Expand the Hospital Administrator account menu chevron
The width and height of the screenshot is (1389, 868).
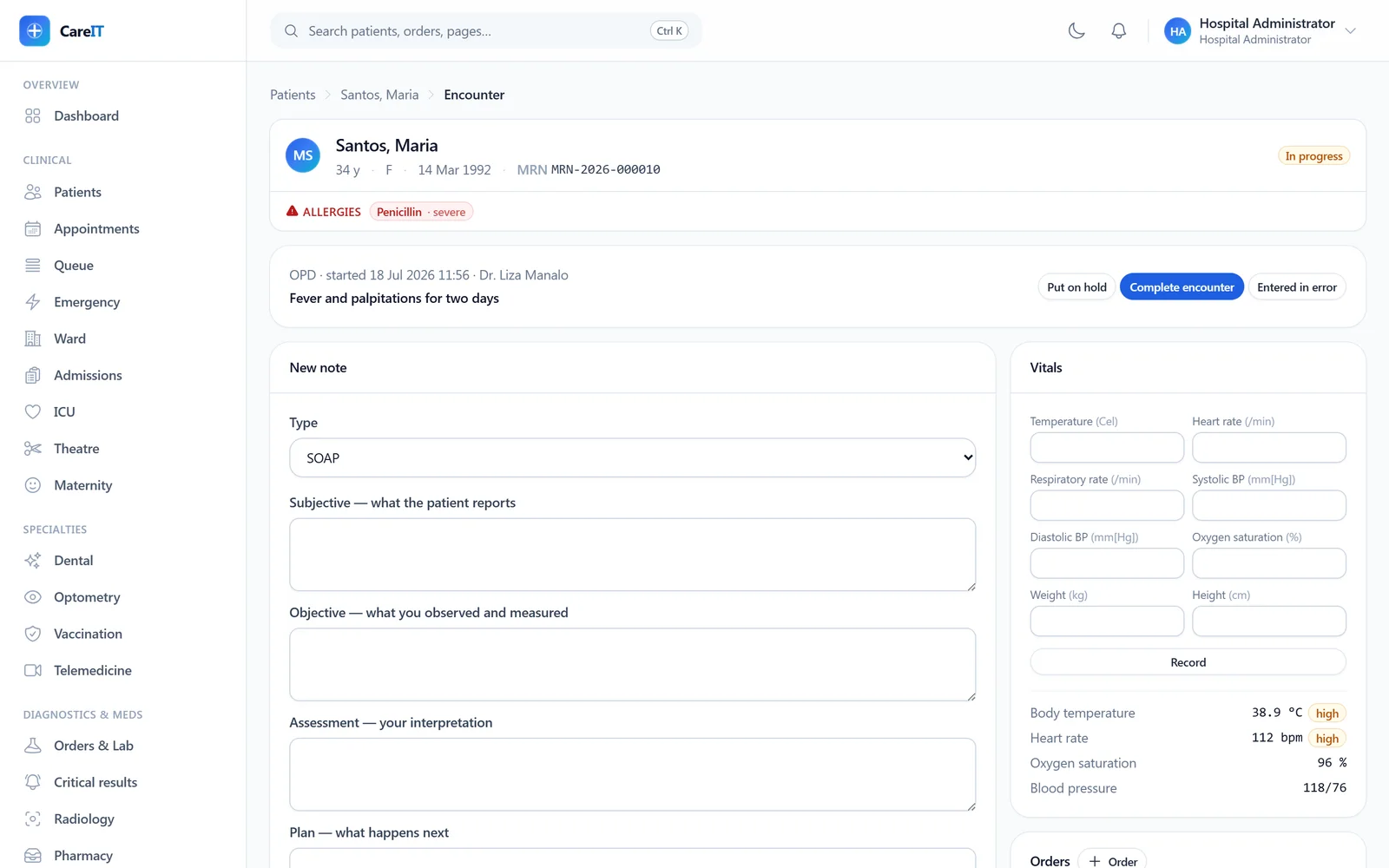pos(1350,30)
